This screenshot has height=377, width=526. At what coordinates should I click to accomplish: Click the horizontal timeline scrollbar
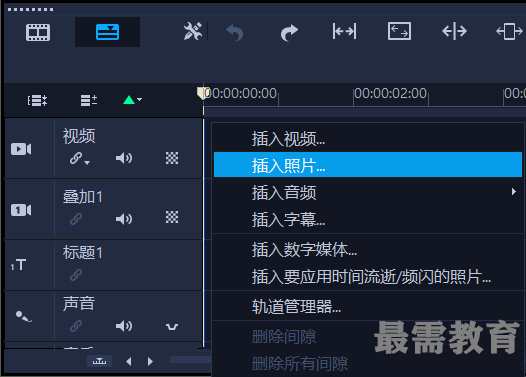(191, 360)
